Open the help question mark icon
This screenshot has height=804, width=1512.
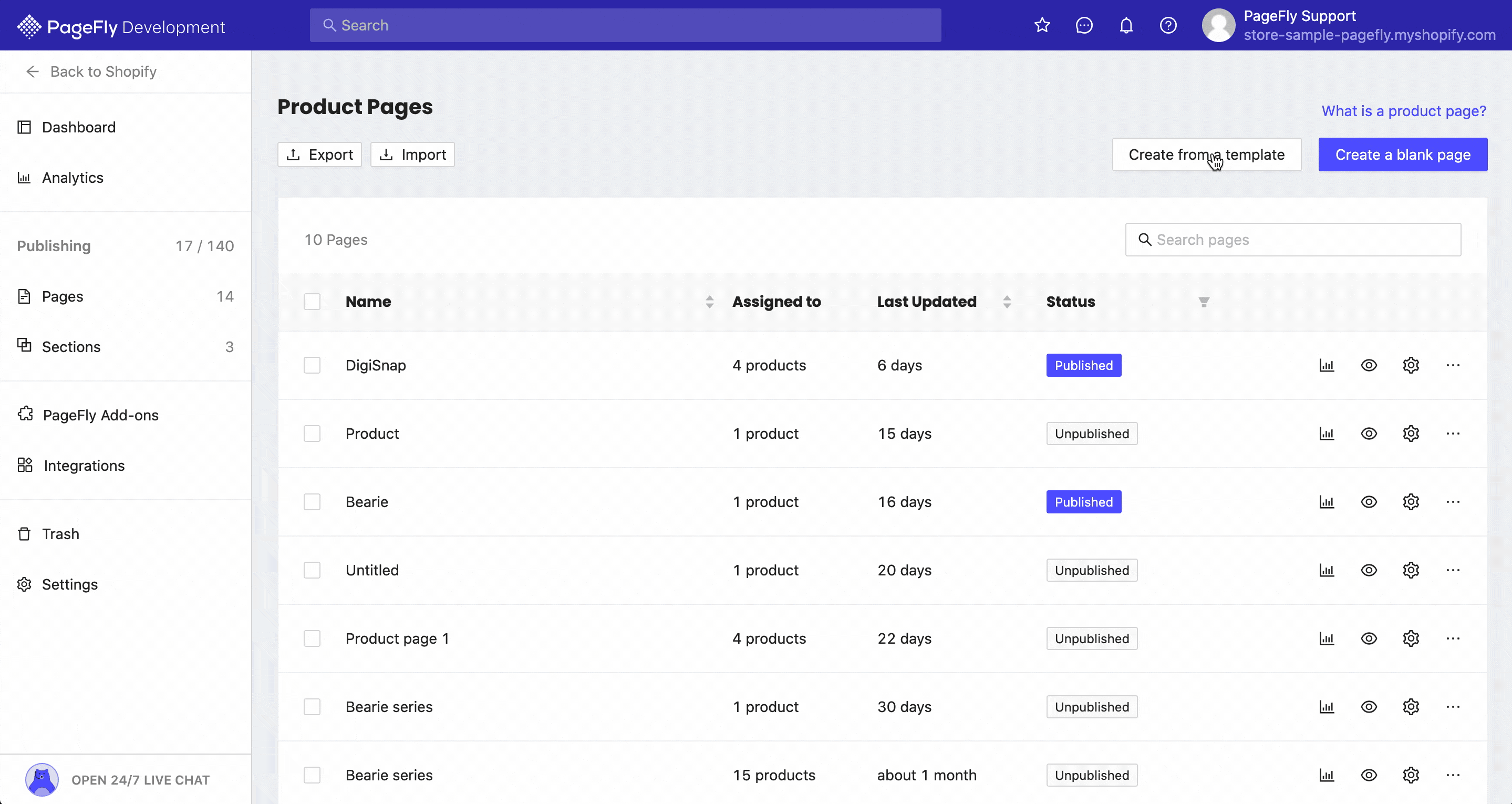pos(1168,25)
